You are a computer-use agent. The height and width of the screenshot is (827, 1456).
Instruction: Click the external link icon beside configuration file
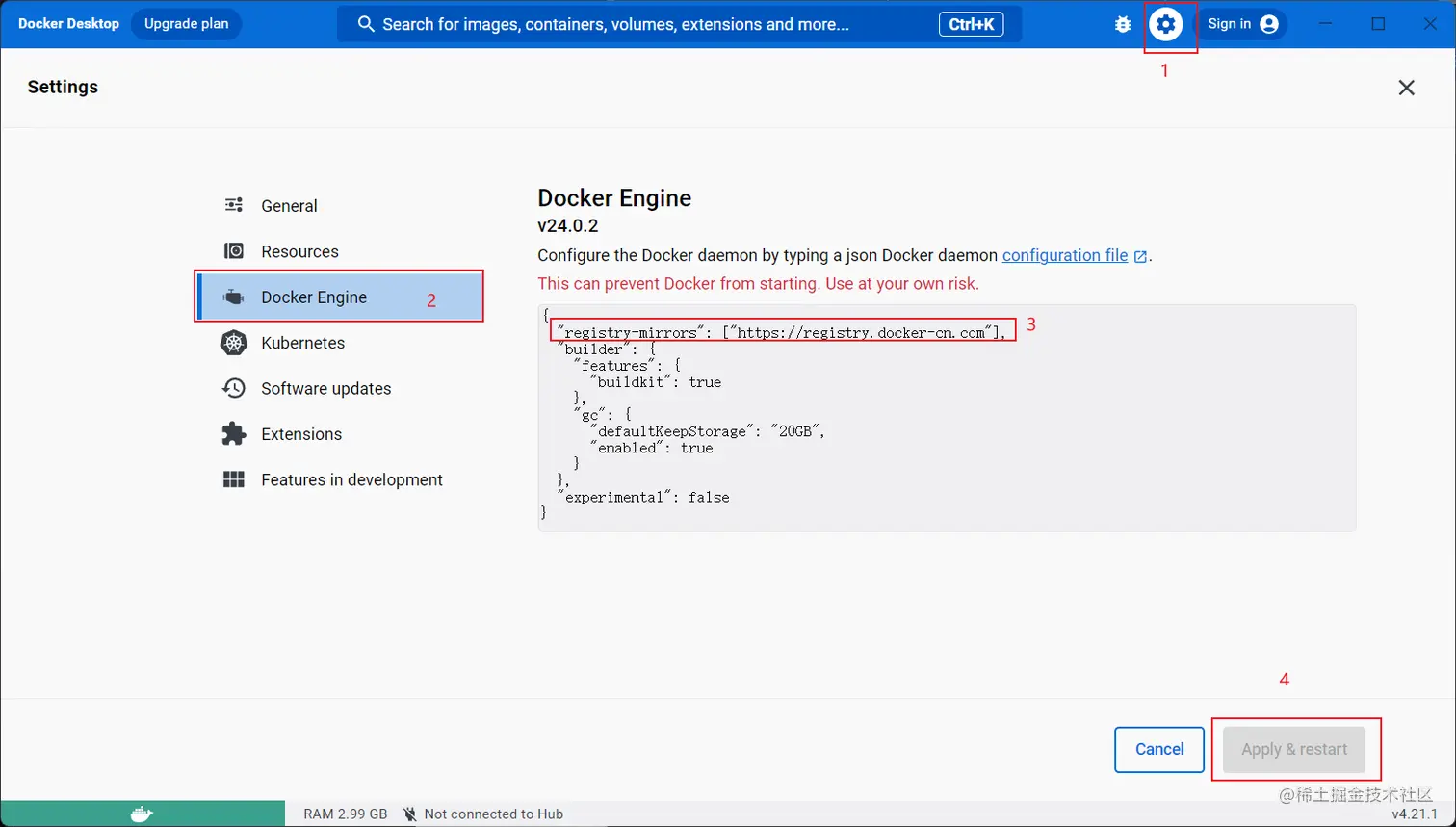1140,256
